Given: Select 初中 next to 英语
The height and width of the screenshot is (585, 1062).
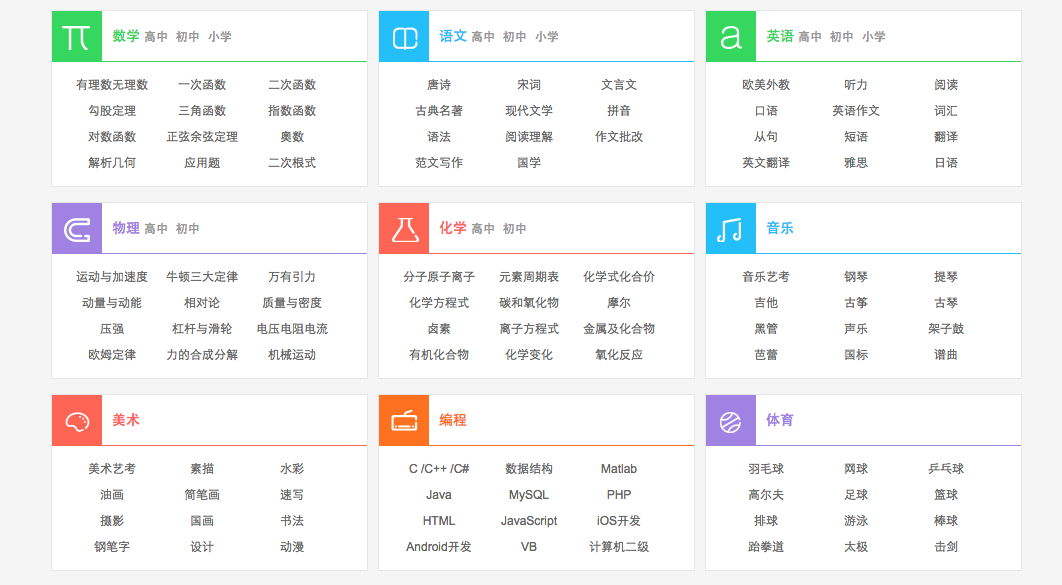Looking at the screenshot, I should pos(841,37).
